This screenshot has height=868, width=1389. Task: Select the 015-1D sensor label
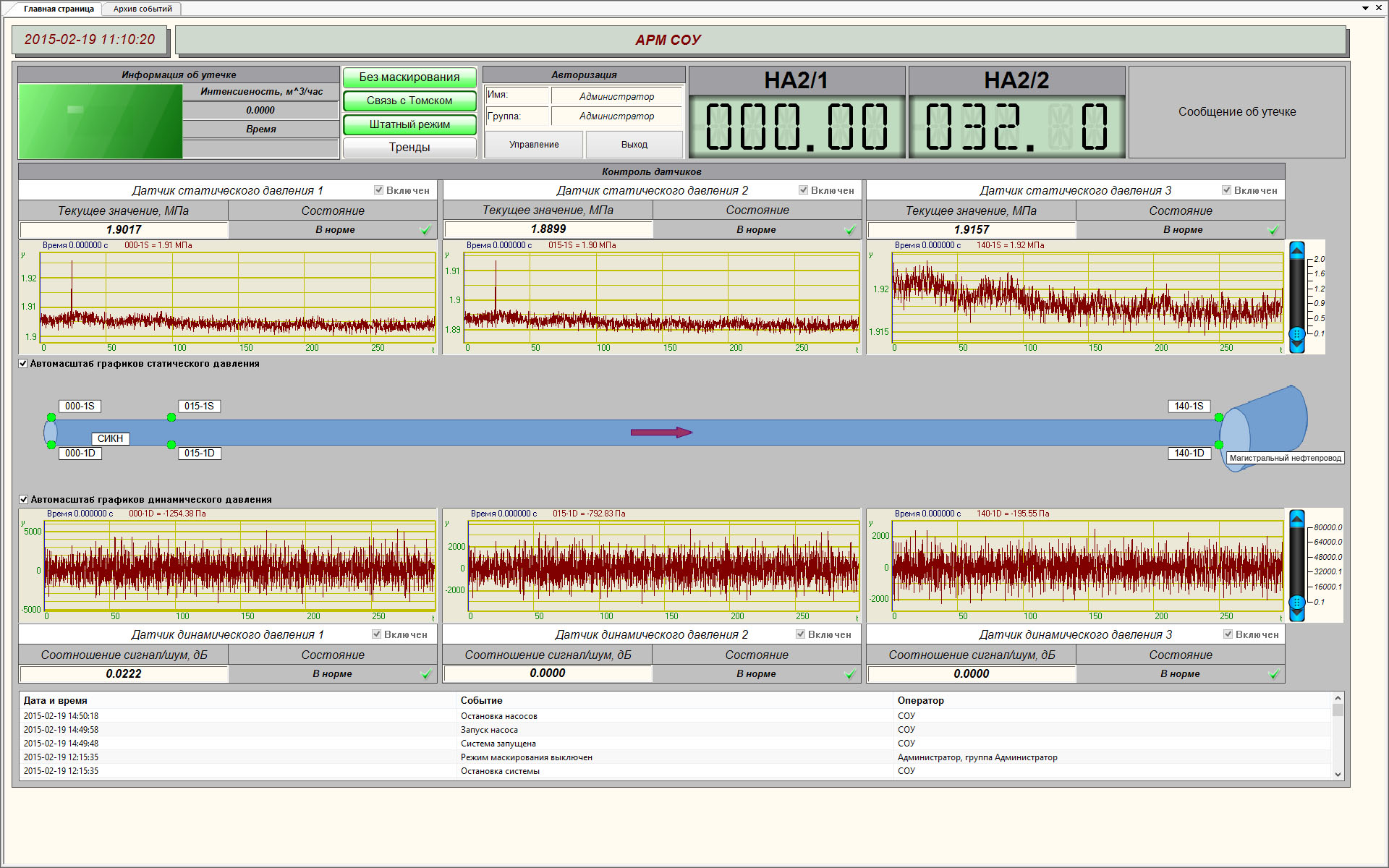[x=199, y=454]
